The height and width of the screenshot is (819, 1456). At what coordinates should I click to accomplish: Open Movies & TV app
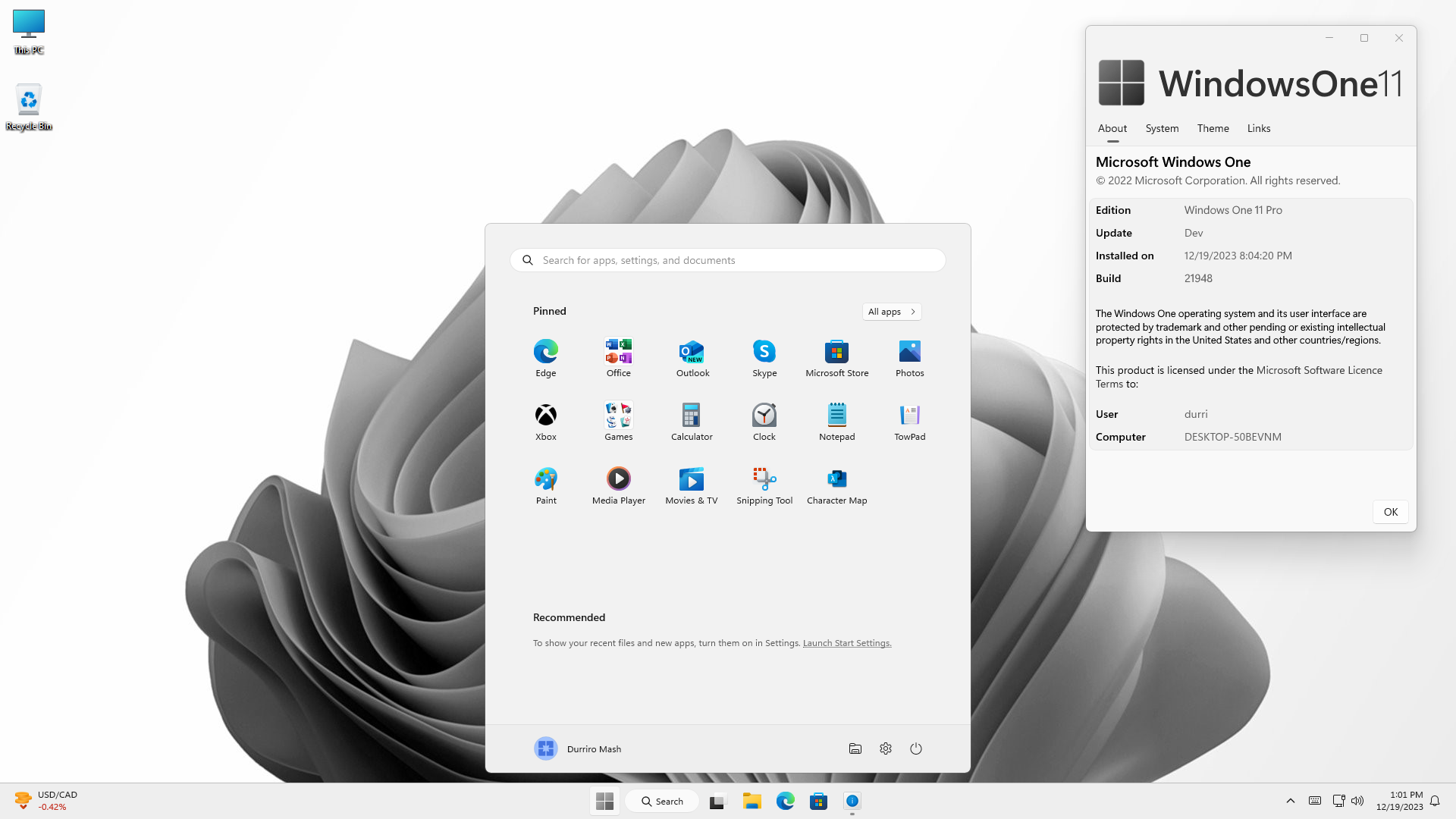point(692,485)
